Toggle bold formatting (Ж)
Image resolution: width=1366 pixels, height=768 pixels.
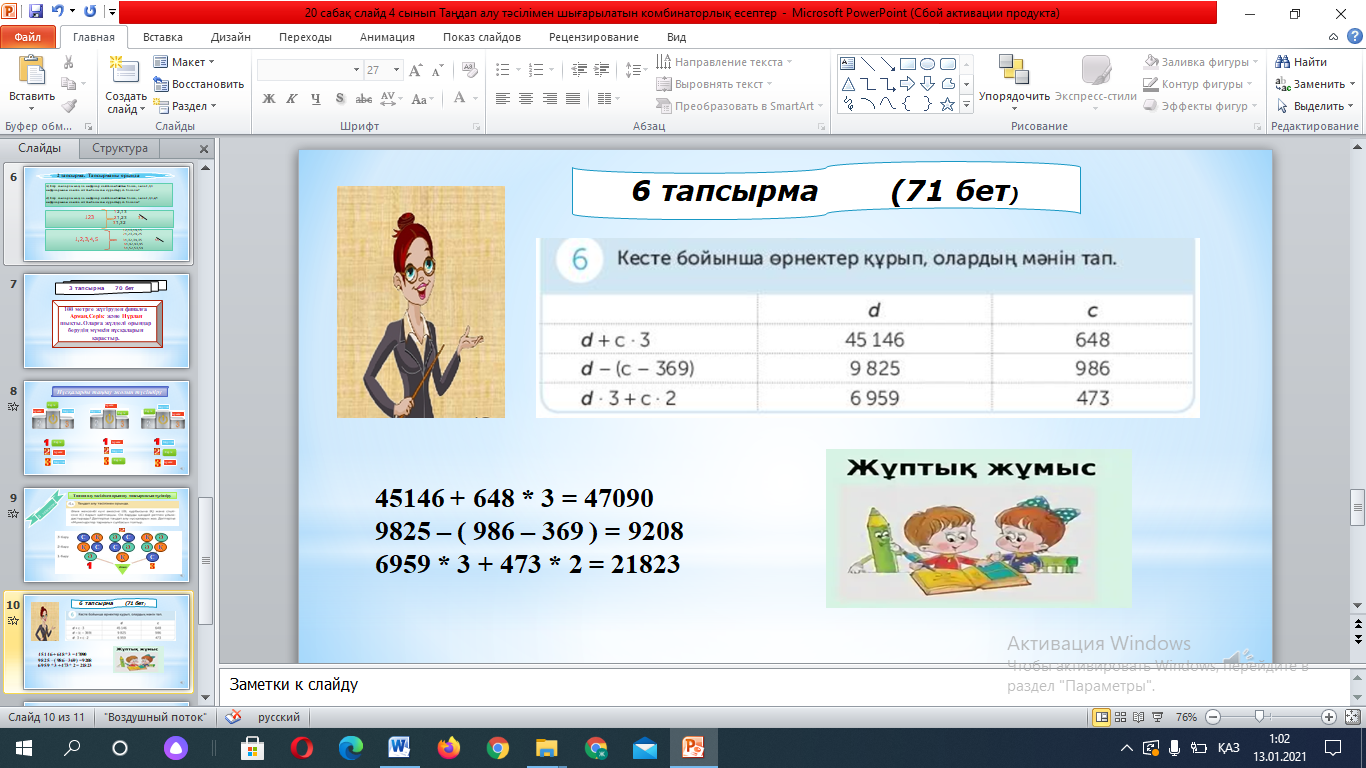[268, 98]
